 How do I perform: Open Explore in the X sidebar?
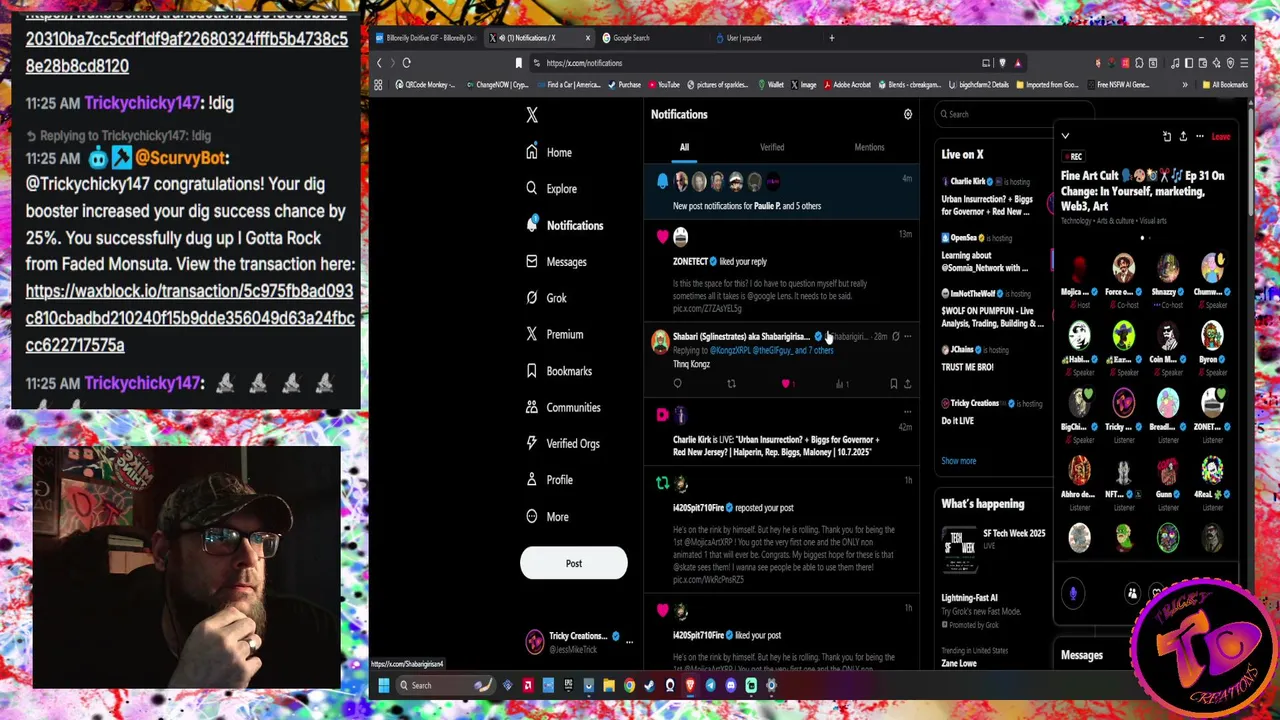point(551,188)
